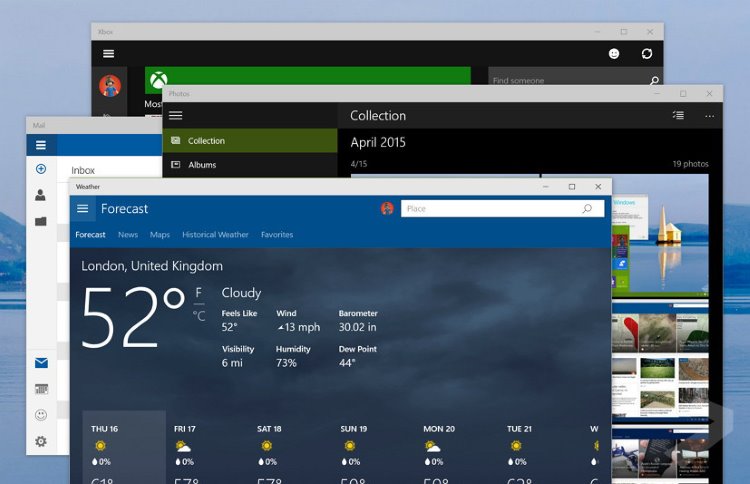
Task: Click the Weather Place search field
Action: 490,209
